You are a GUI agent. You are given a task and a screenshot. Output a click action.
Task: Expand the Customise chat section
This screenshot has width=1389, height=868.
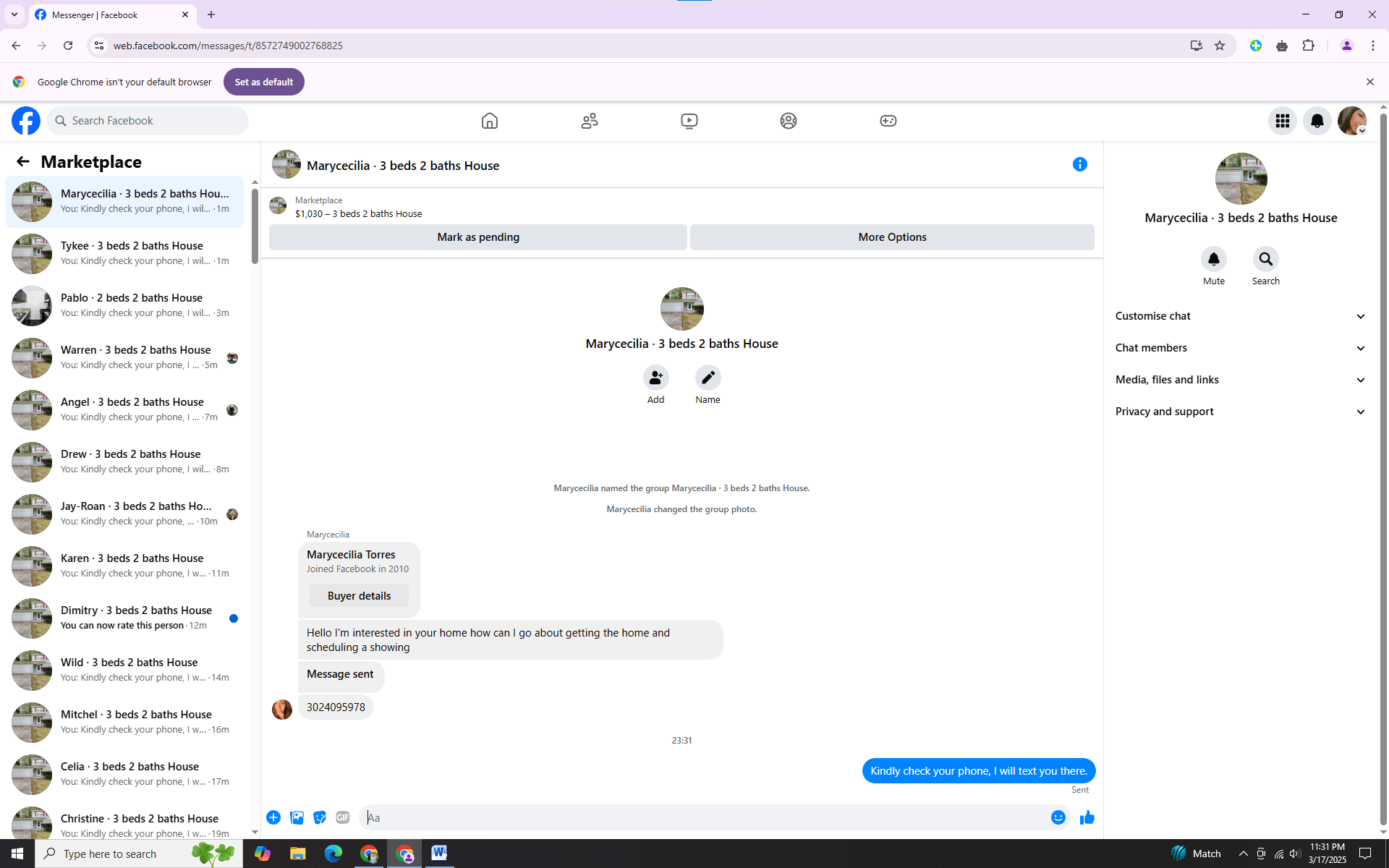pyautogui.click(x=1241, y=316)
